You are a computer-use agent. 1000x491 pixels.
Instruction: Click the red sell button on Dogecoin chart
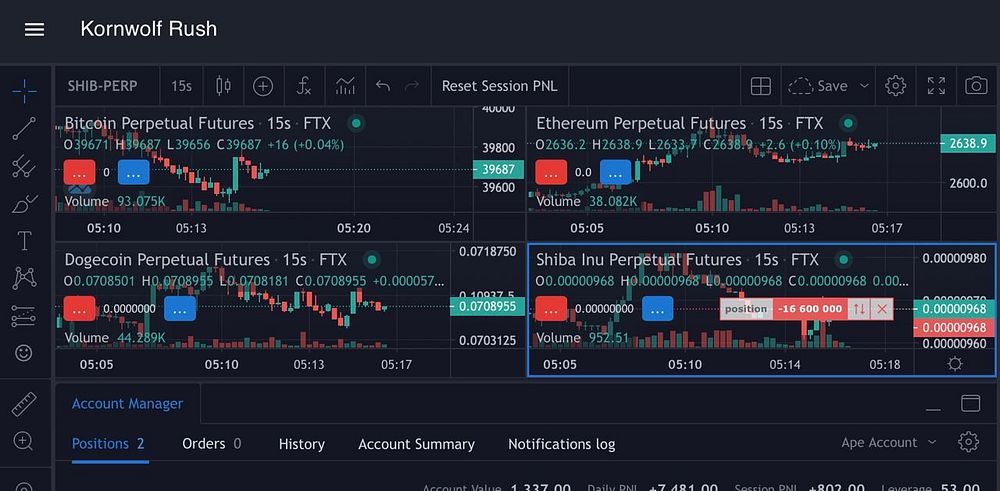(80, 309)
